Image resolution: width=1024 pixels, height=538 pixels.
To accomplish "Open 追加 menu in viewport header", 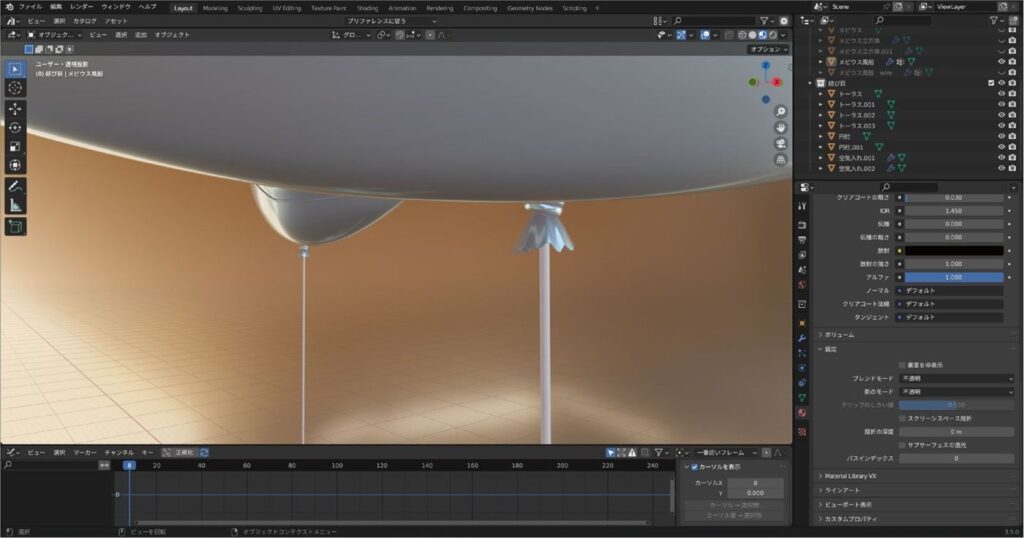I will (x=140, y=35).
